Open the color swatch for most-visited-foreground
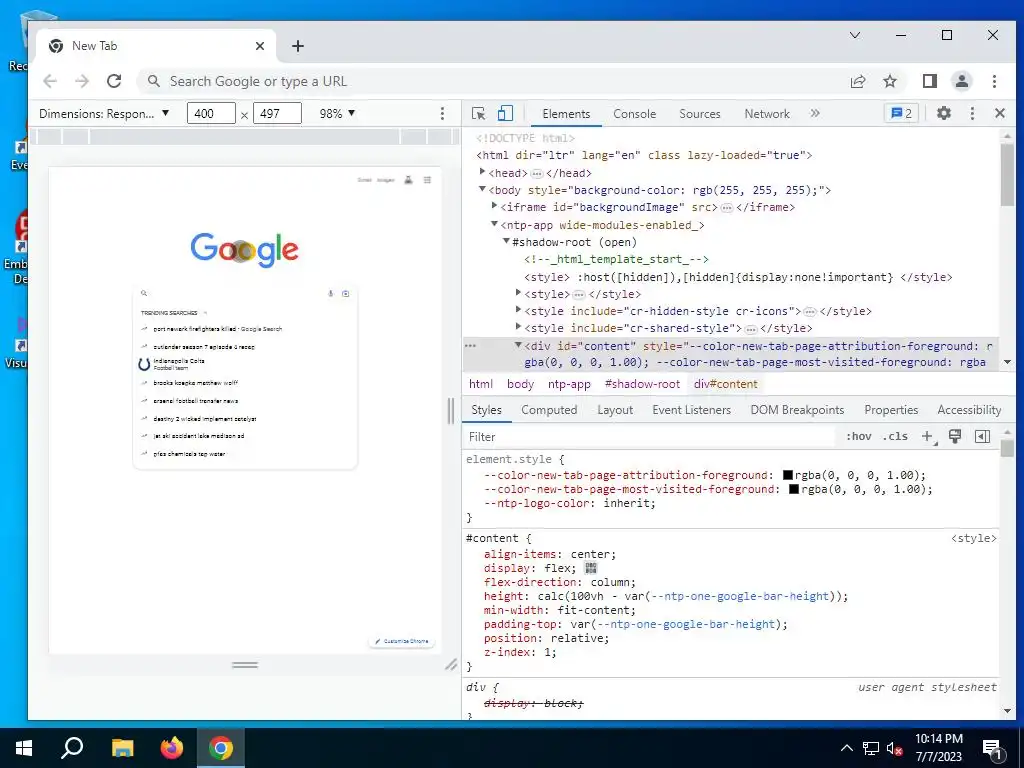The image size is (1024, 768). pos(794,489)
